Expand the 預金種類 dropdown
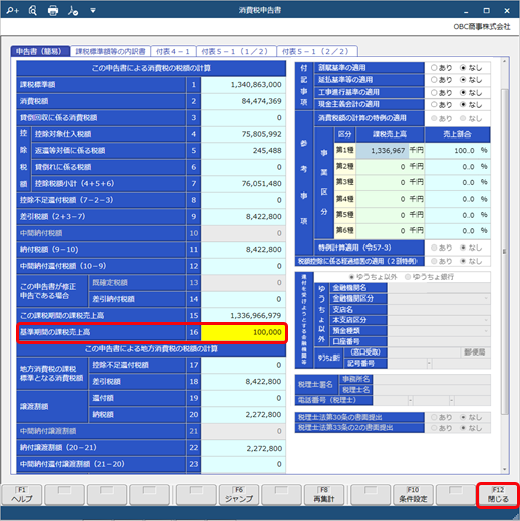The width and height of the screenshot is (520, 521). tap(486, 331)
